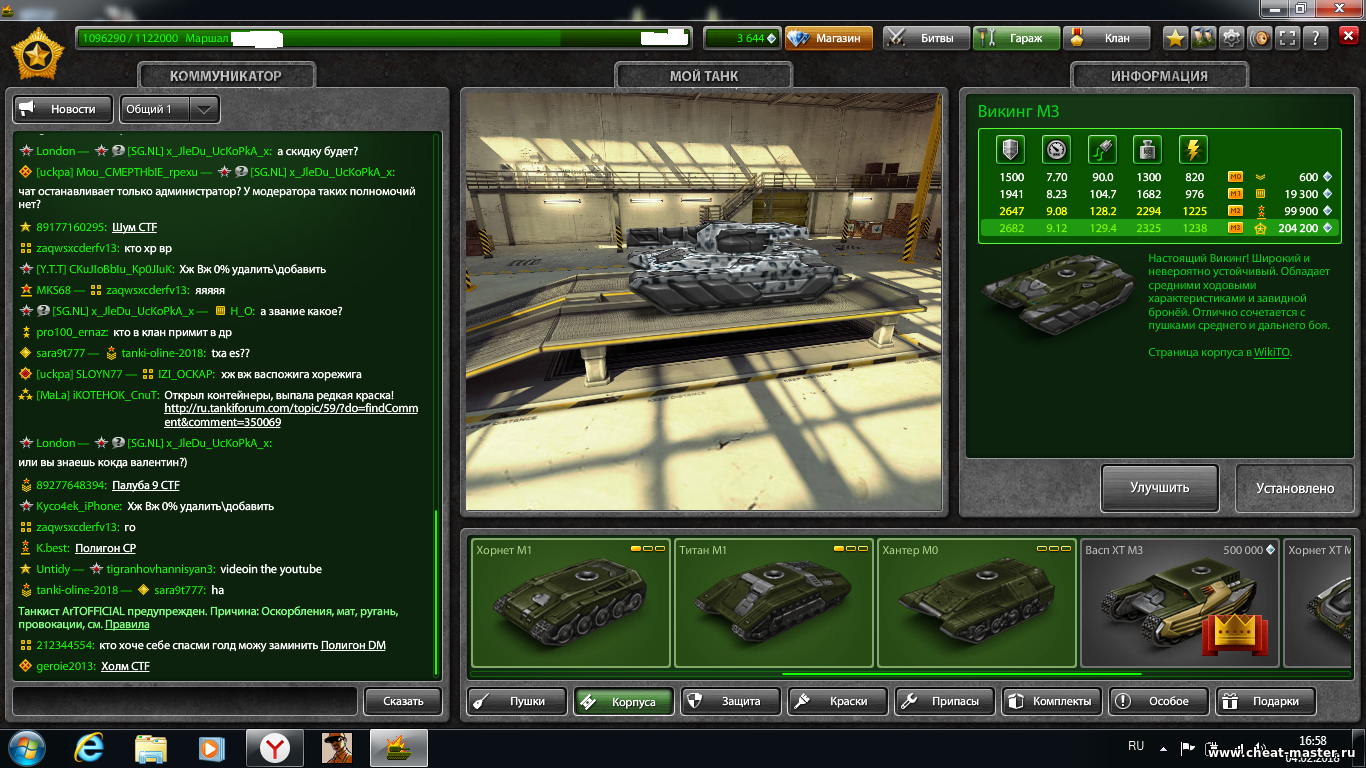Click the chat message input field
The height and width of the screenshot is (768, 1366).
coord(184,700)
